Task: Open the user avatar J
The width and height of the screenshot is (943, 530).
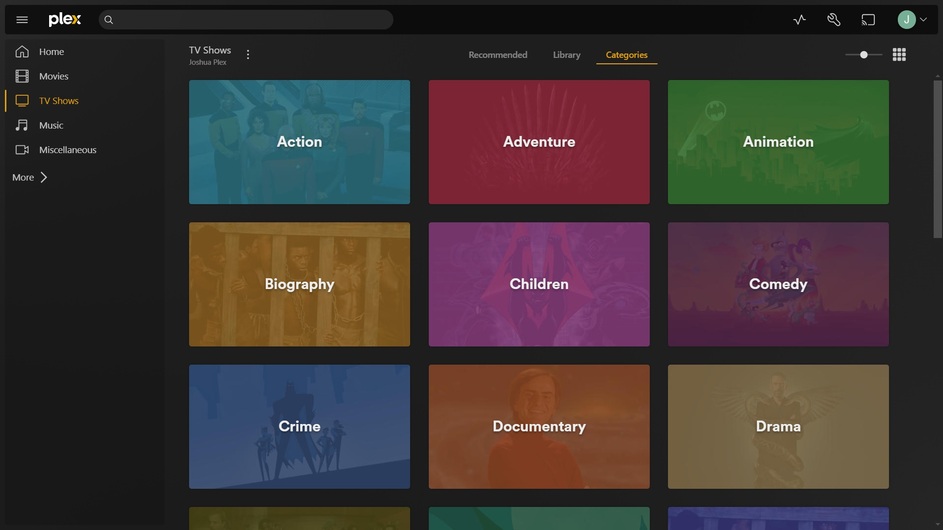Action: point(906,20)
